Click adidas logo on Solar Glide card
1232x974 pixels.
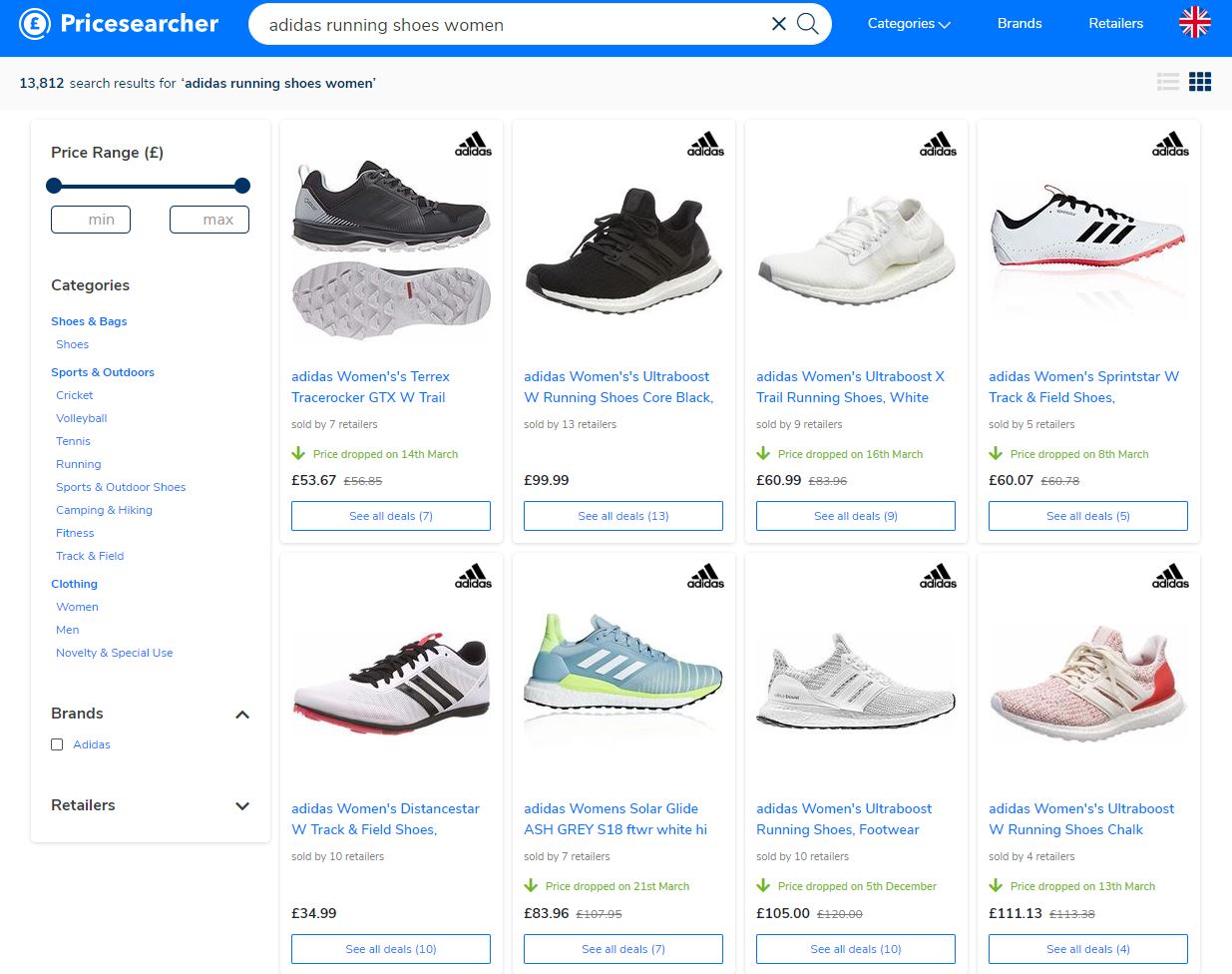click(705, 576)
